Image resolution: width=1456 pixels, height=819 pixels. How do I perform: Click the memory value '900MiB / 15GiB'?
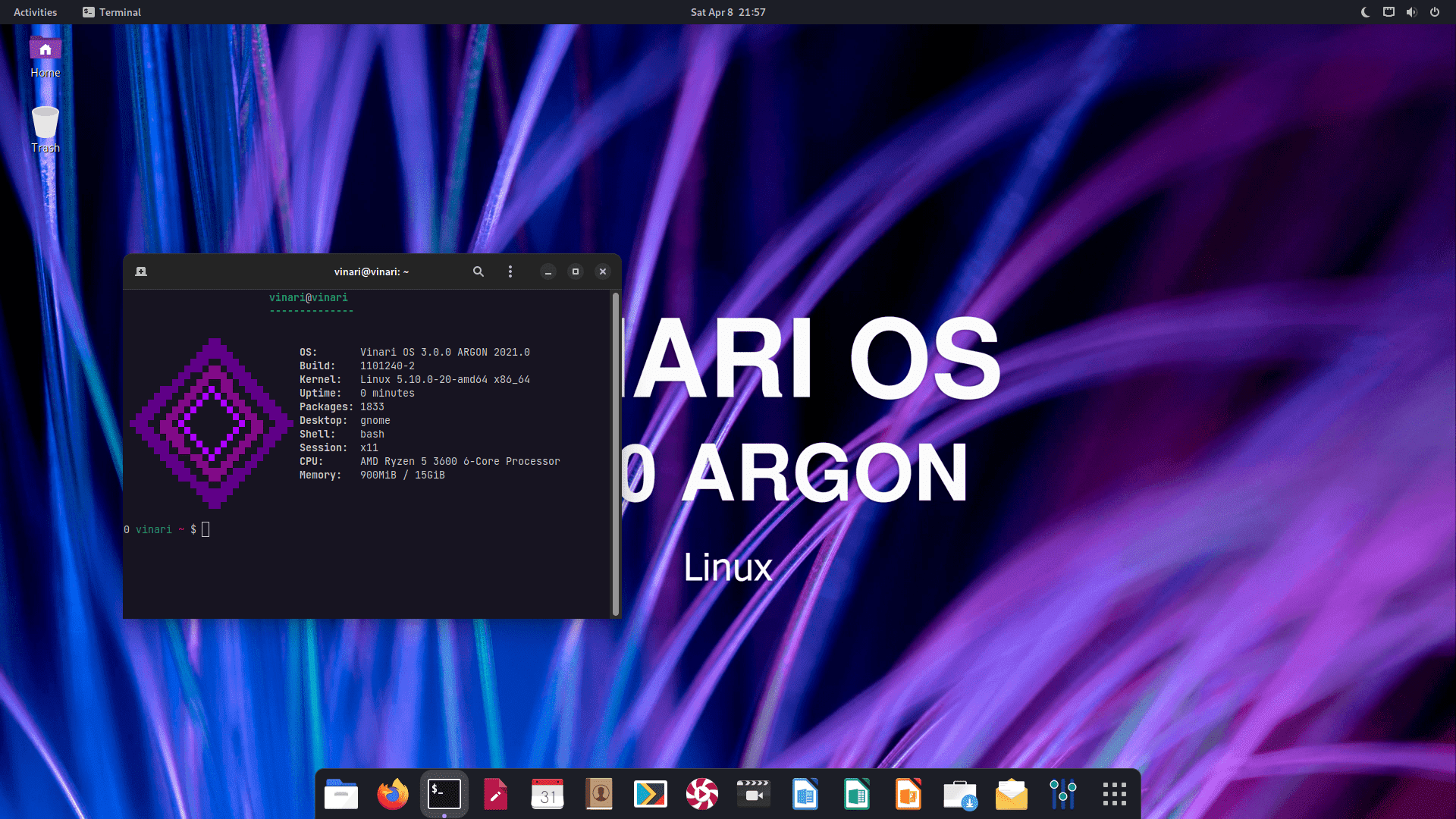pyautogui.click(x=403, y=475)
